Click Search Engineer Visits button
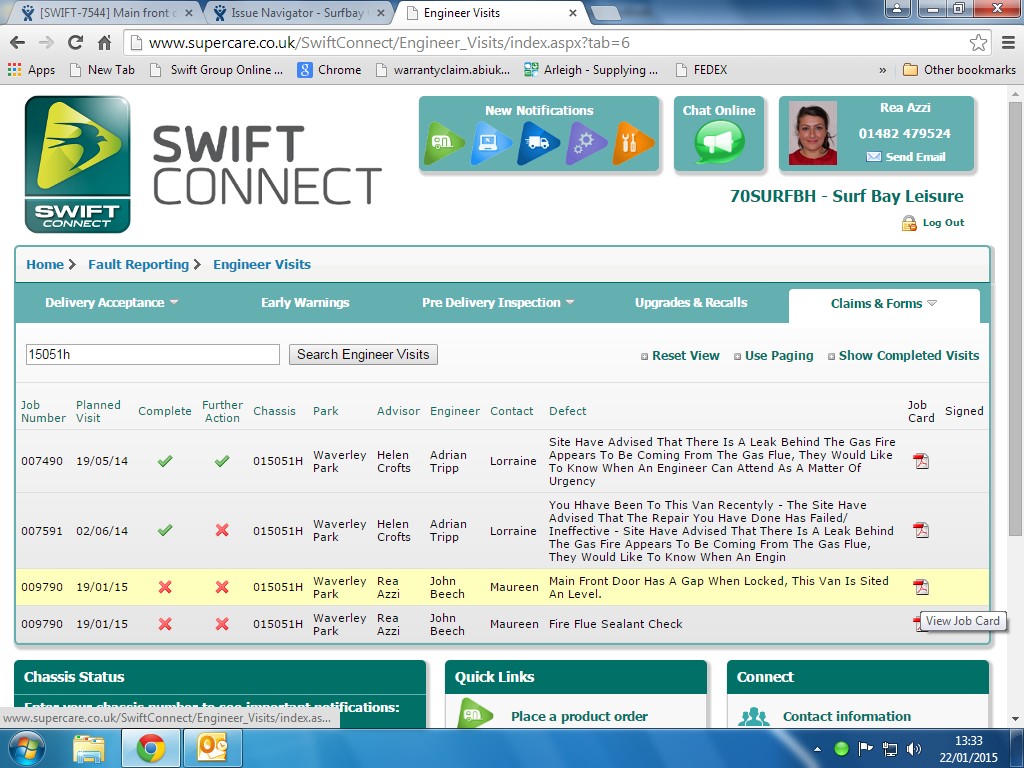 click(x=363, y=355)
